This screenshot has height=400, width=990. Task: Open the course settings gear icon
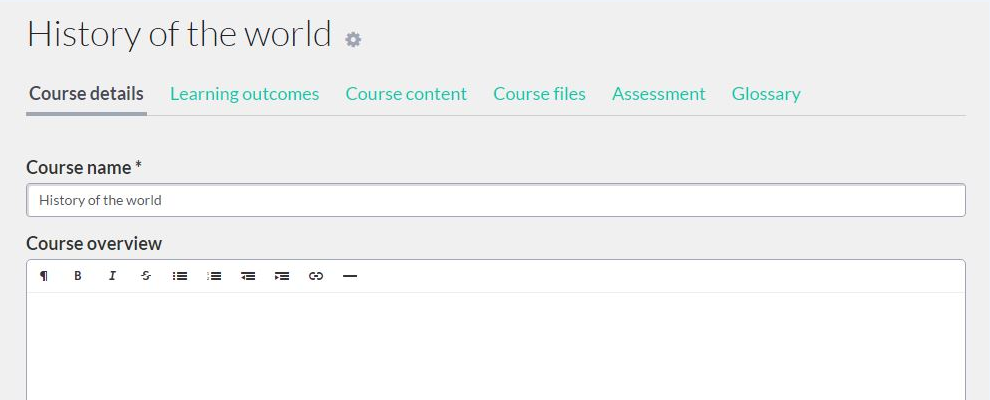coord(353,39)
